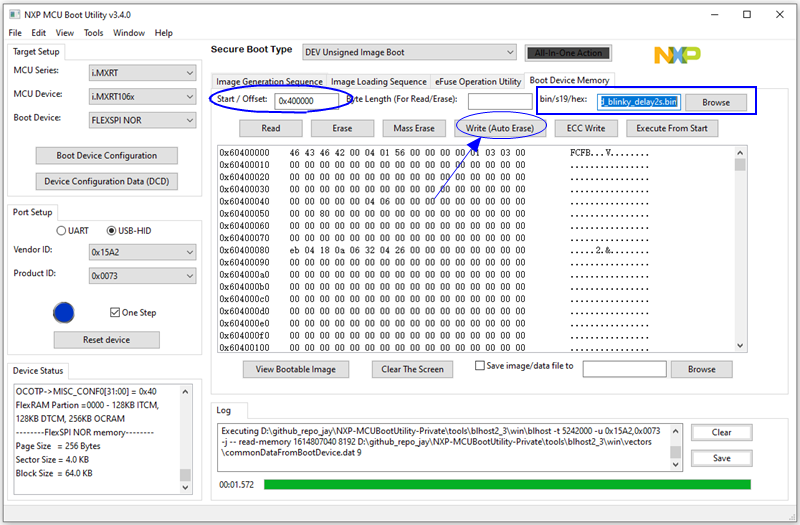Clear the log output
The width and height of the screenshot is (800, 525).
[721, 433]
